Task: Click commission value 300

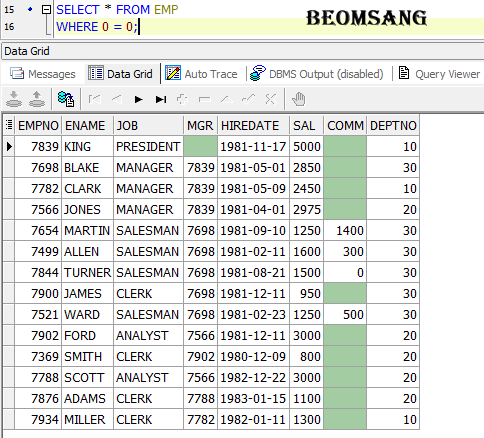Action: tap(345, 251)
